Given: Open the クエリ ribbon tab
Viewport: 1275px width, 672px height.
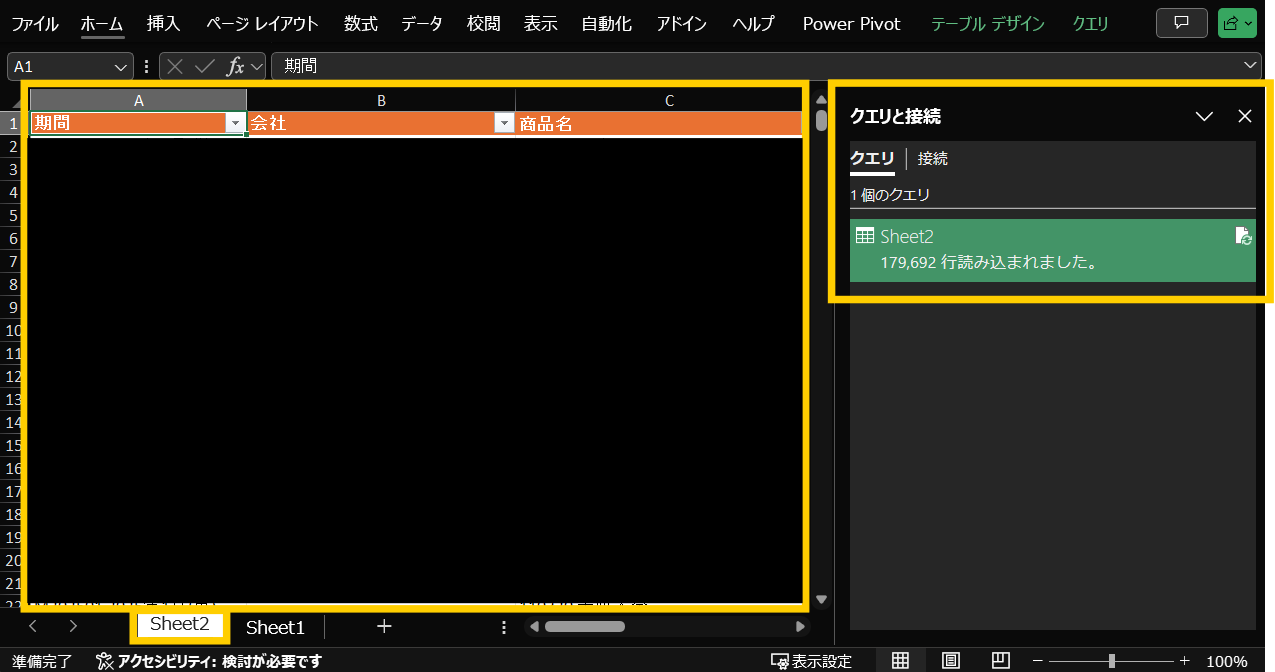Looking at the screenshot, I should (x=1090, y=24).
